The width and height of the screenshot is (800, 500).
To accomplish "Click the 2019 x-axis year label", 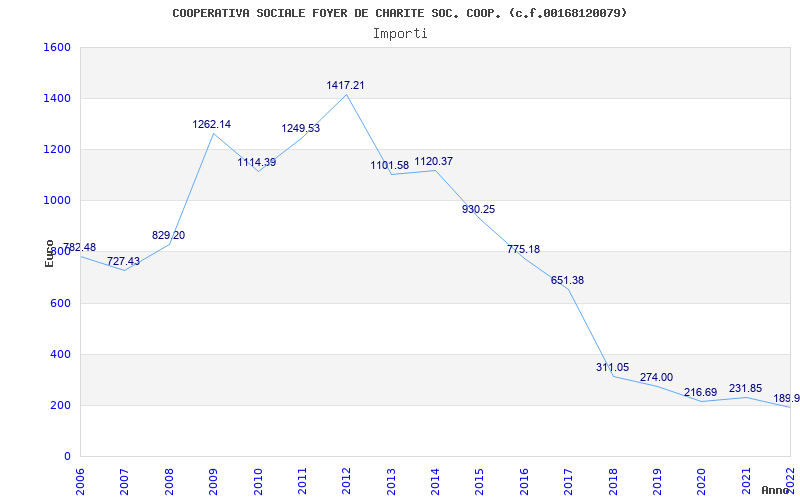I will click(657, 481).
